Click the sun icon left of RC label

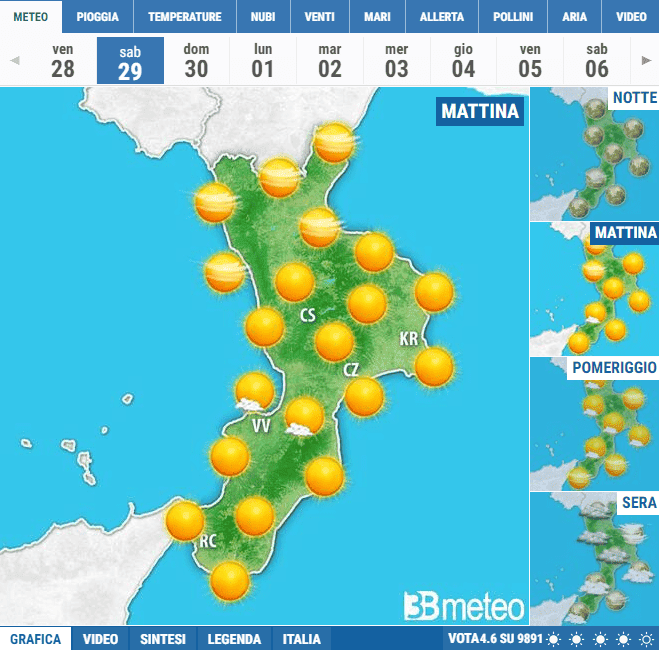185,521
